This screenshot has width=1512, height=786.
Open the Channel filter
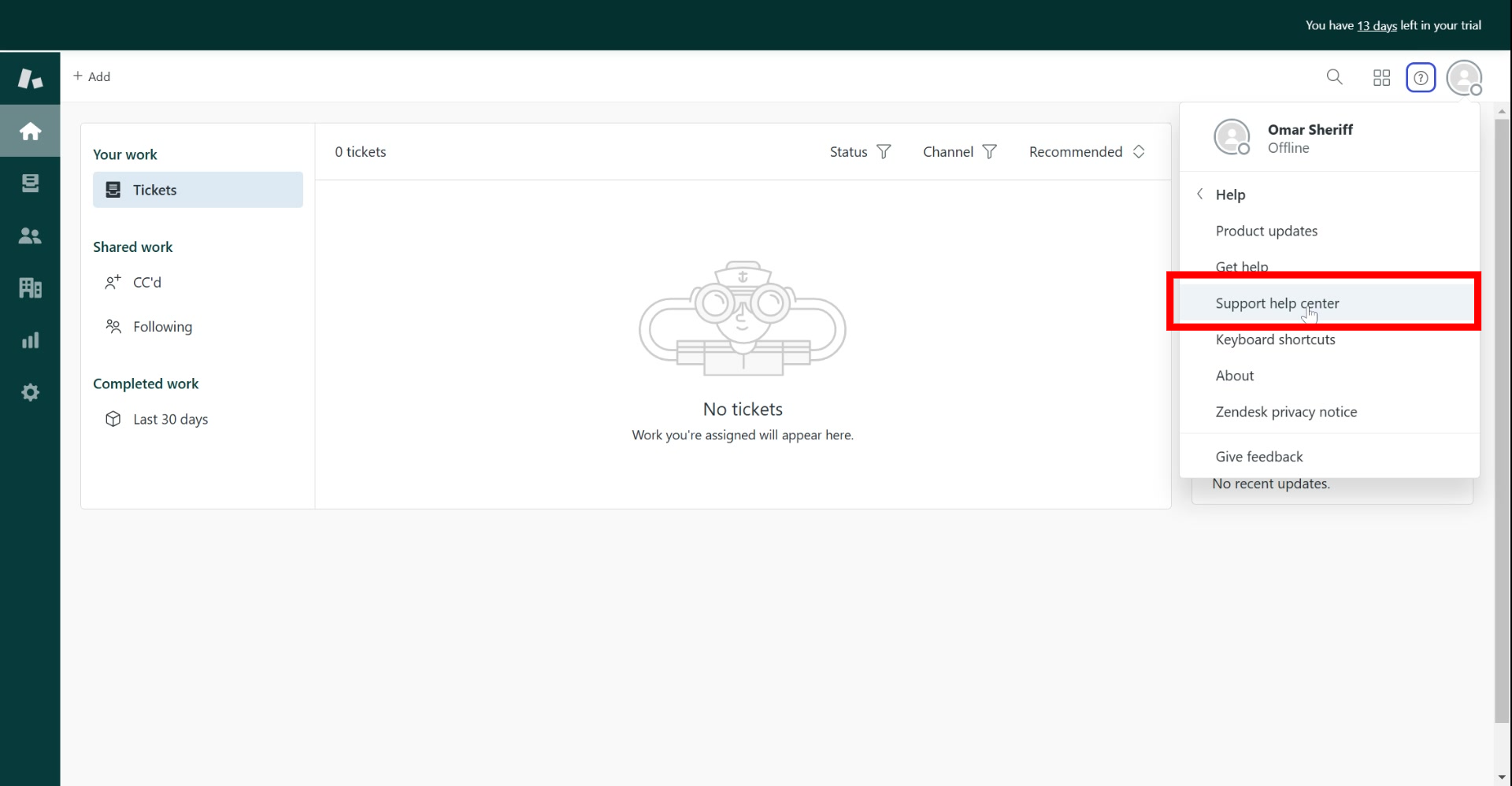959,152
